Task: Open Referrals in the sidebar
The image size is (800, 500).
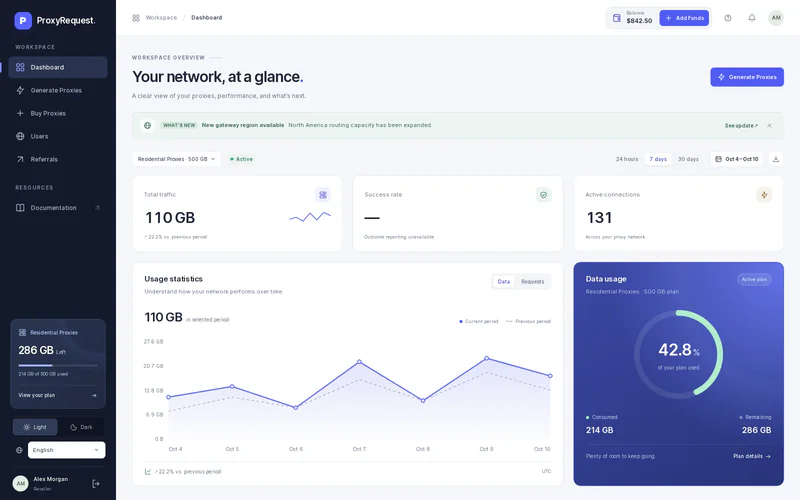Action: [x=58, y=159]
